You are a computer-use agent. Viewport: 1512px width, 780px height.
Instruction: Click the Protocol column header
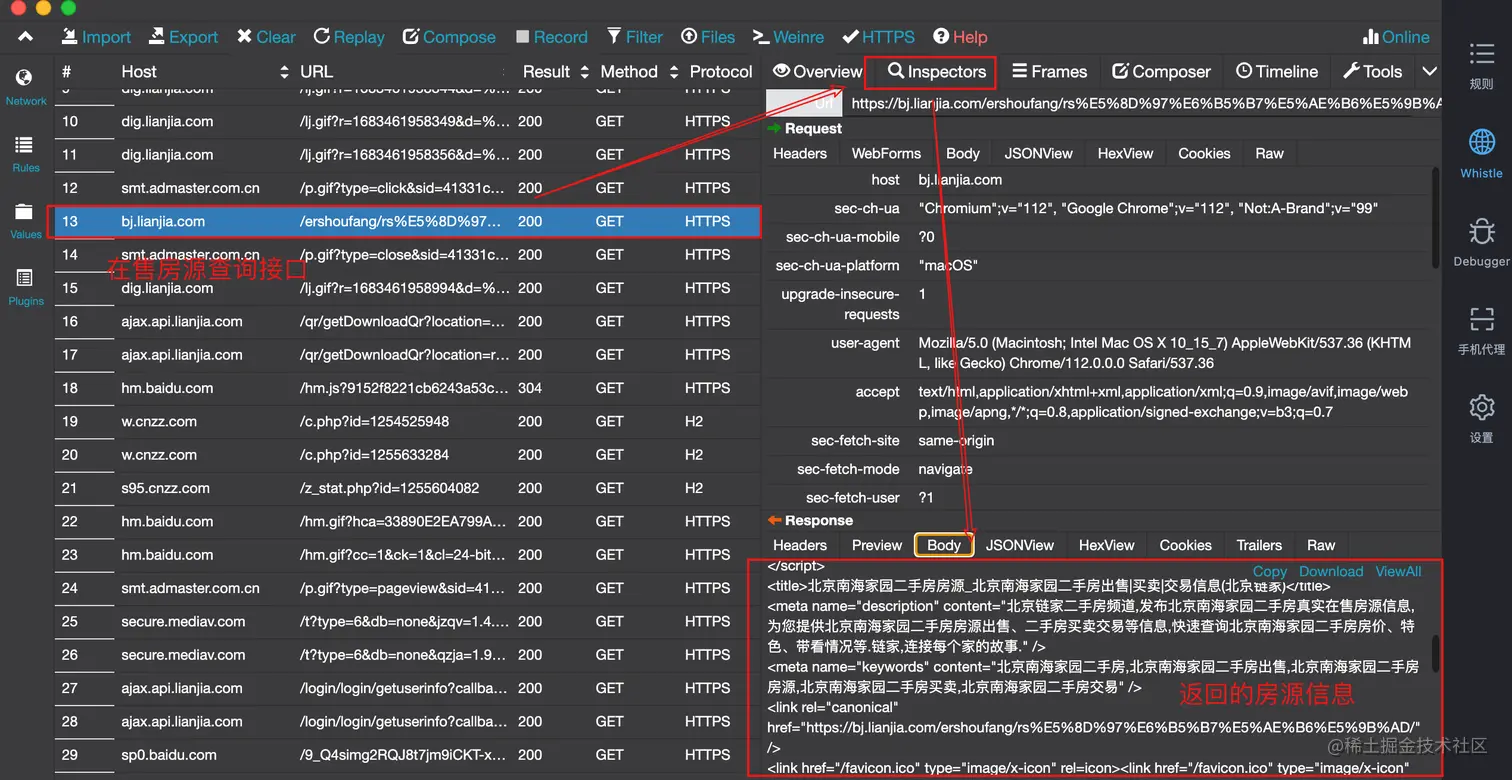720,72
